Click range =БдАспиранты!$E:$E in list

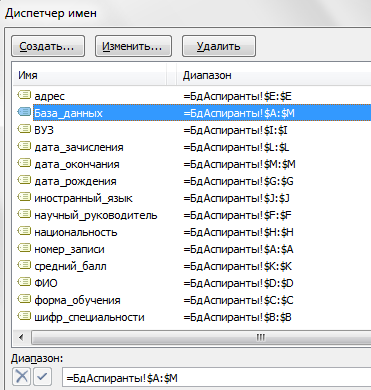coord(238,96)
